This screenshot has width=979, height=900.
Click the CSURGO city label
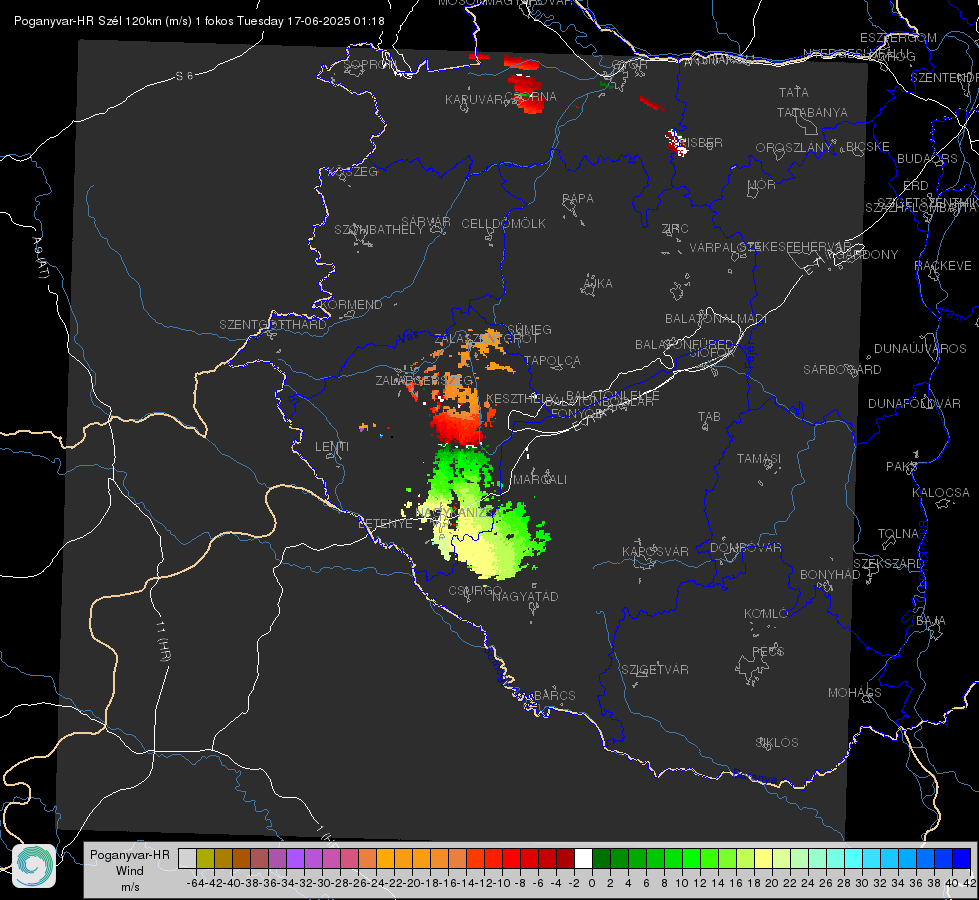[475, 591]
